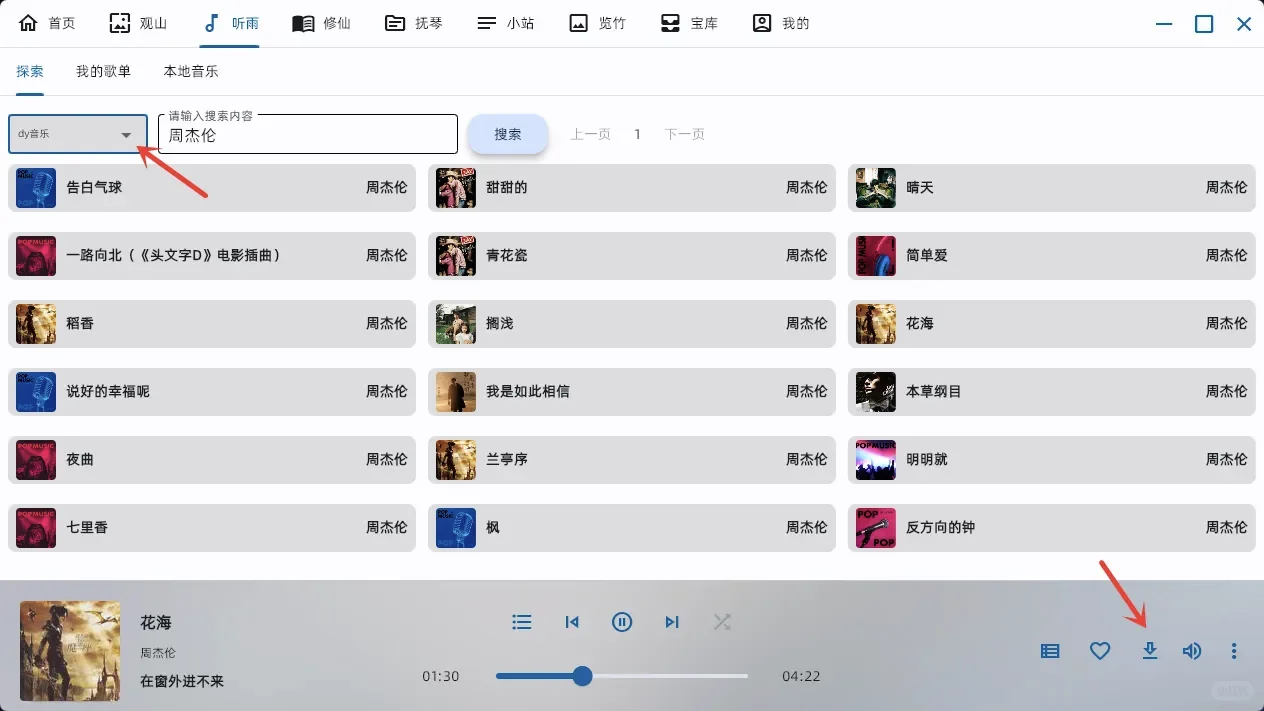
Task: Open more options with the three-dot icon
Action: 1233,650
